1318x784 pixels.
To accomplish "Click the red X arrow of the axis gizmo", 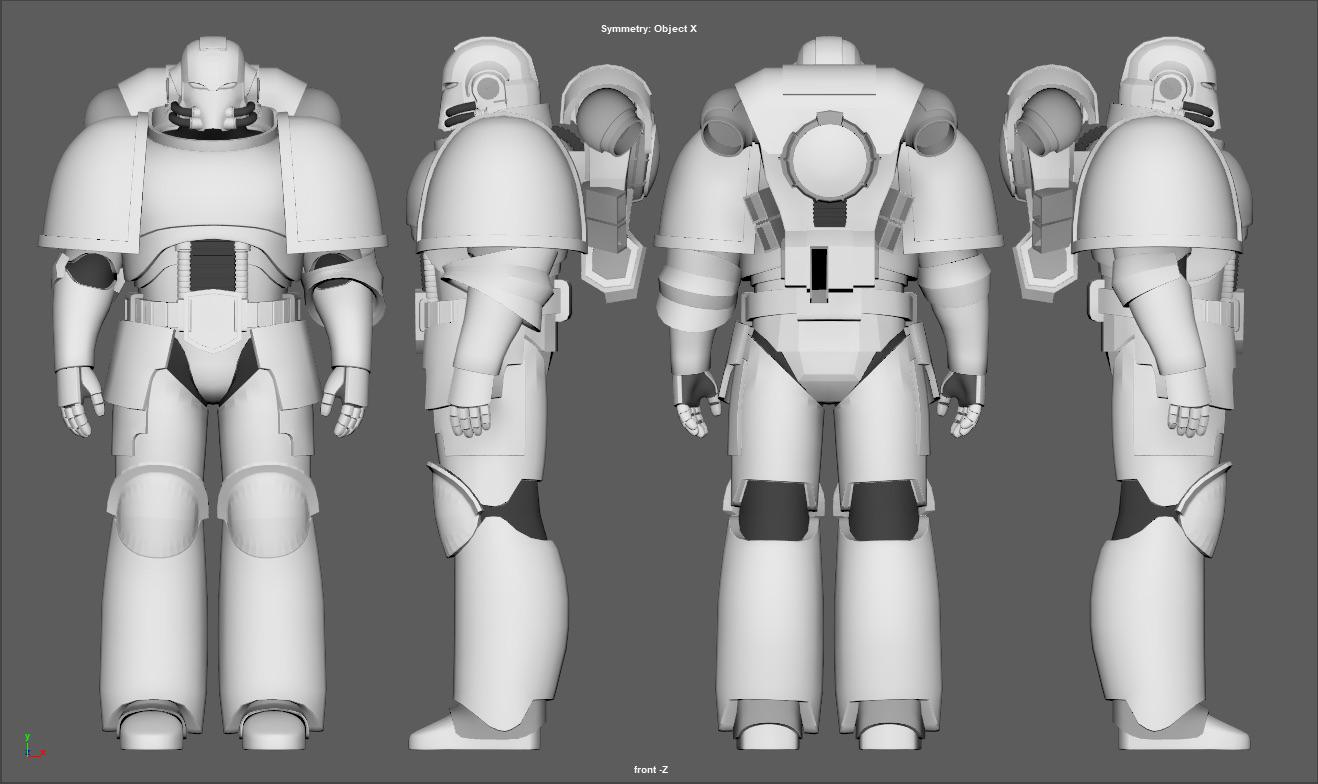I will point(42,752).
